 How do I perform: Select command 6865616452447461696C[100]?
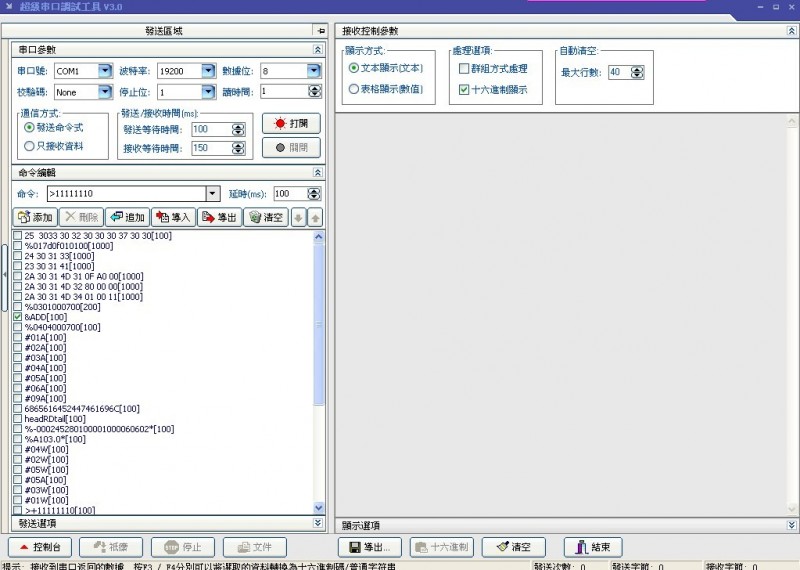(x=82, y=409)
